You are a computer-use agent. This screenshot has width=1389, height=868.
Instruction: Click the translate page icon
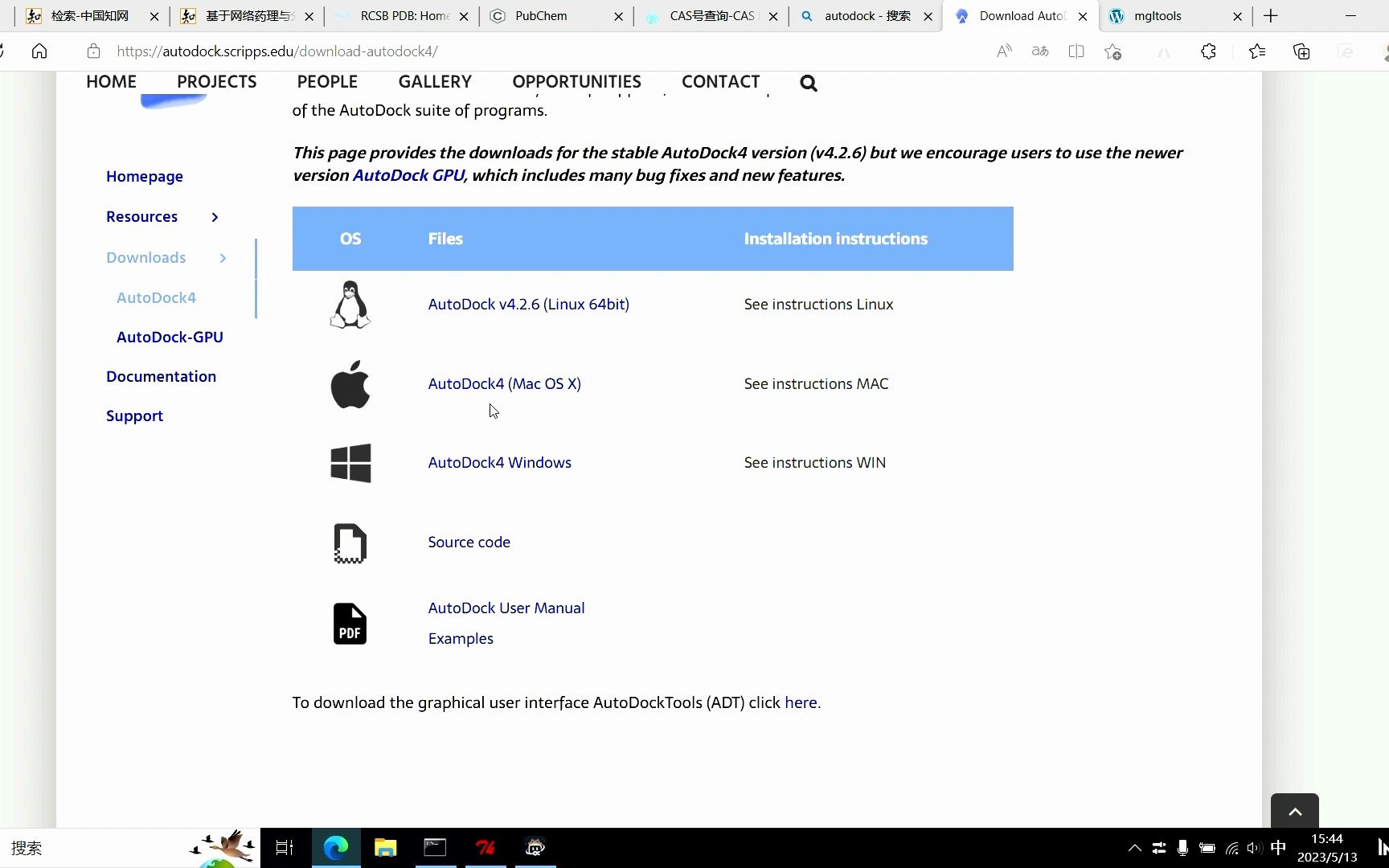point(1040,51)
